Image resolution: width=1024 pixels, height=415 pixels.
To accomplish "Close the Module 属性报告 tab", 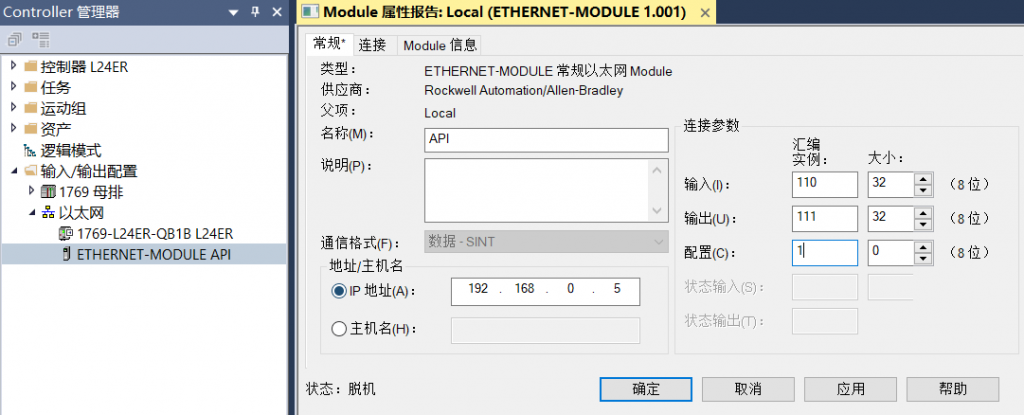I will [705, 12].
